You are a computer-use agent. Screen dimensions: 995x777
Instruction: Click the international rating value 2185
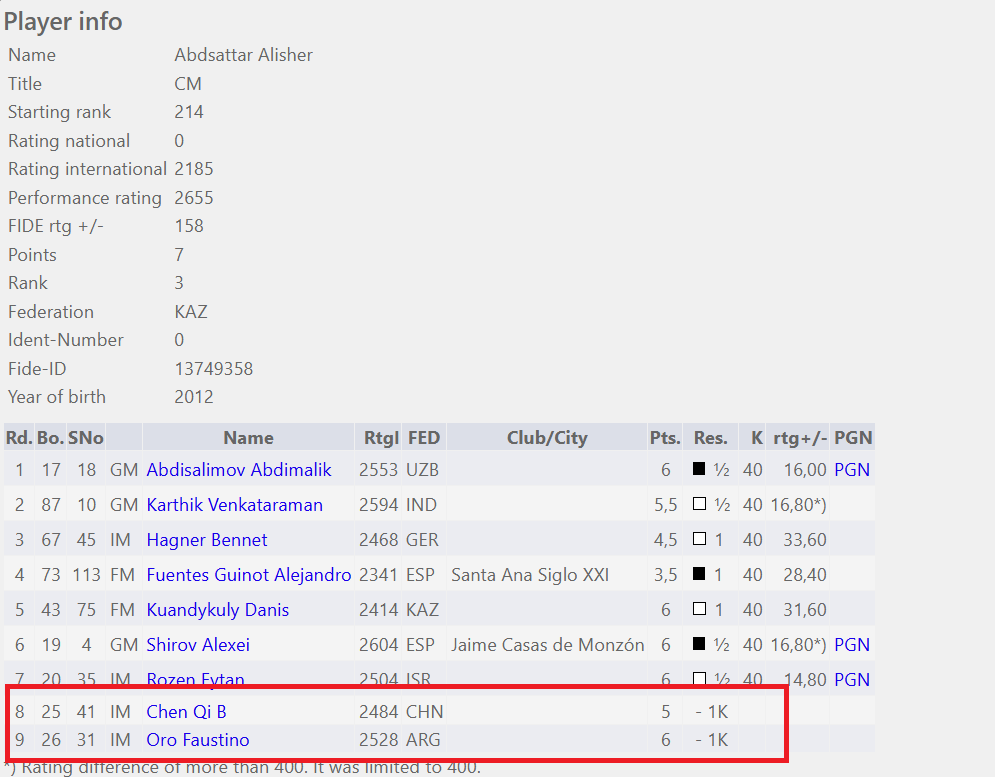194,169
